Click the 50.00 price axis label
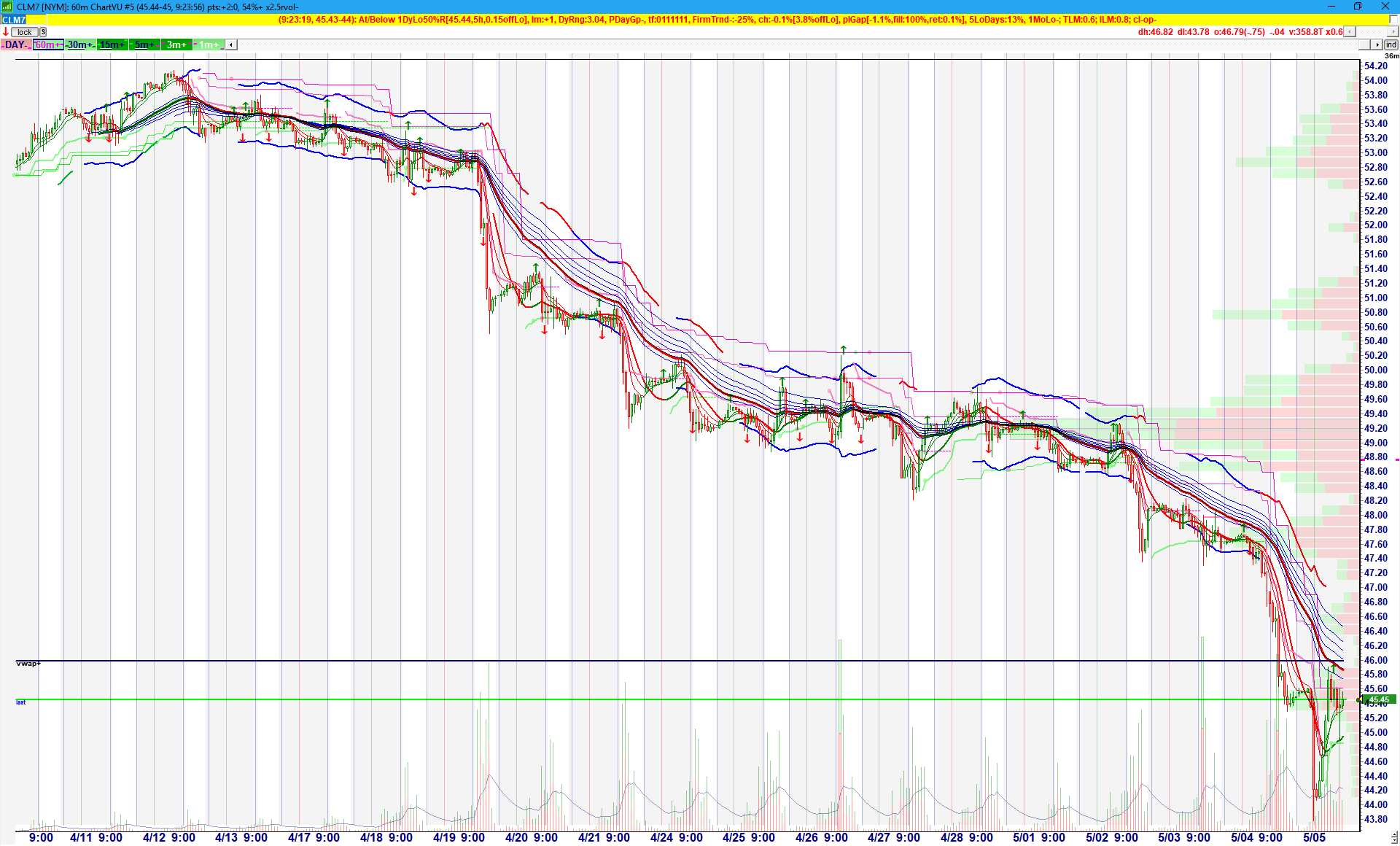This screenshot has height=846, width=1400. [1376, 370]
